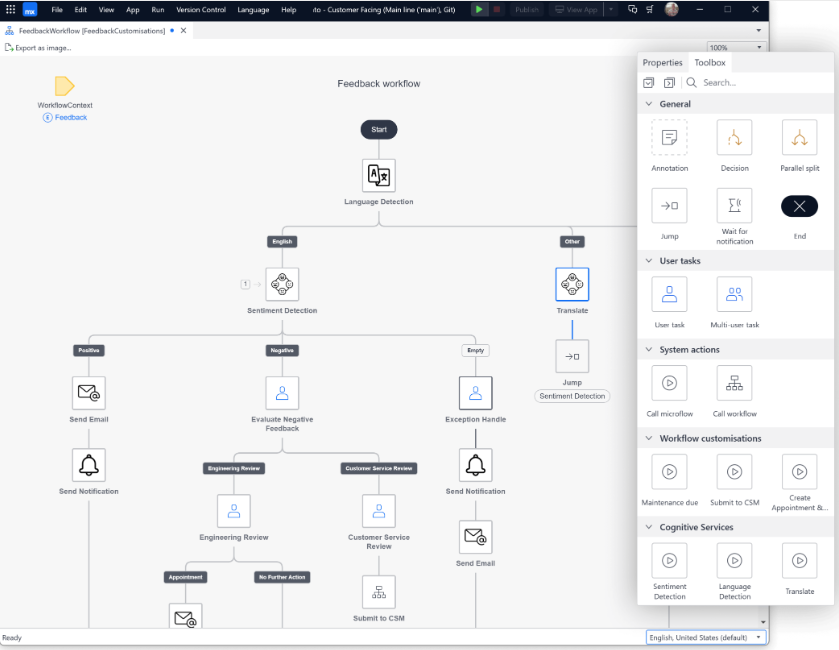Viewport: 839px width, 650px height.
Task: Select the Parallel split element
Action: pos(798,137)
